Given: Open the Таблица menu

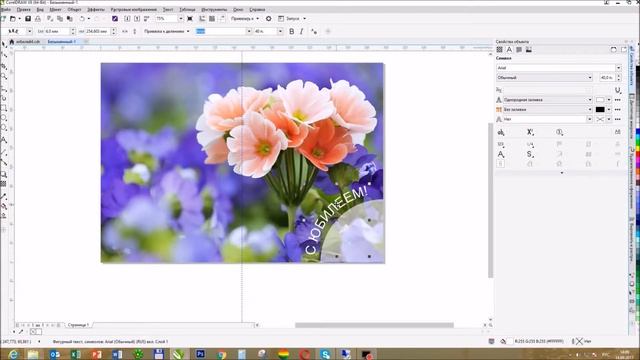Looking at the screenshot, I should point(187,9).
